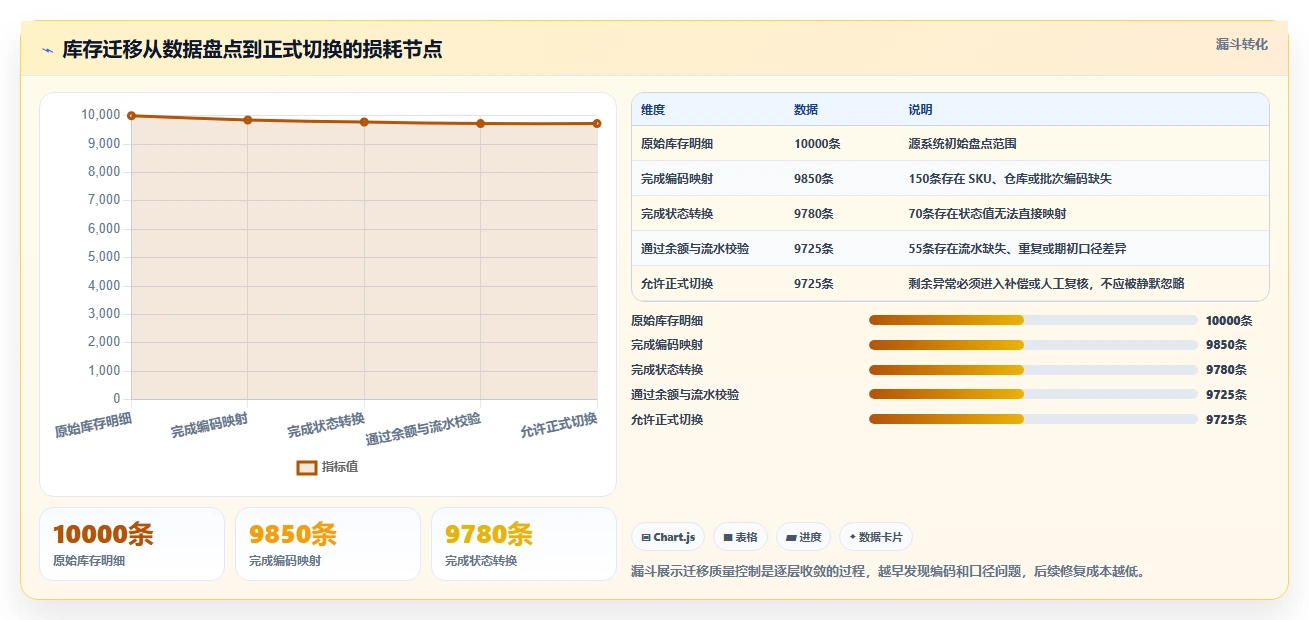The width and height of the screenshot is (1309, 620).
Task: Click the 维度 table column header
Action: click(x=653, y=110)
